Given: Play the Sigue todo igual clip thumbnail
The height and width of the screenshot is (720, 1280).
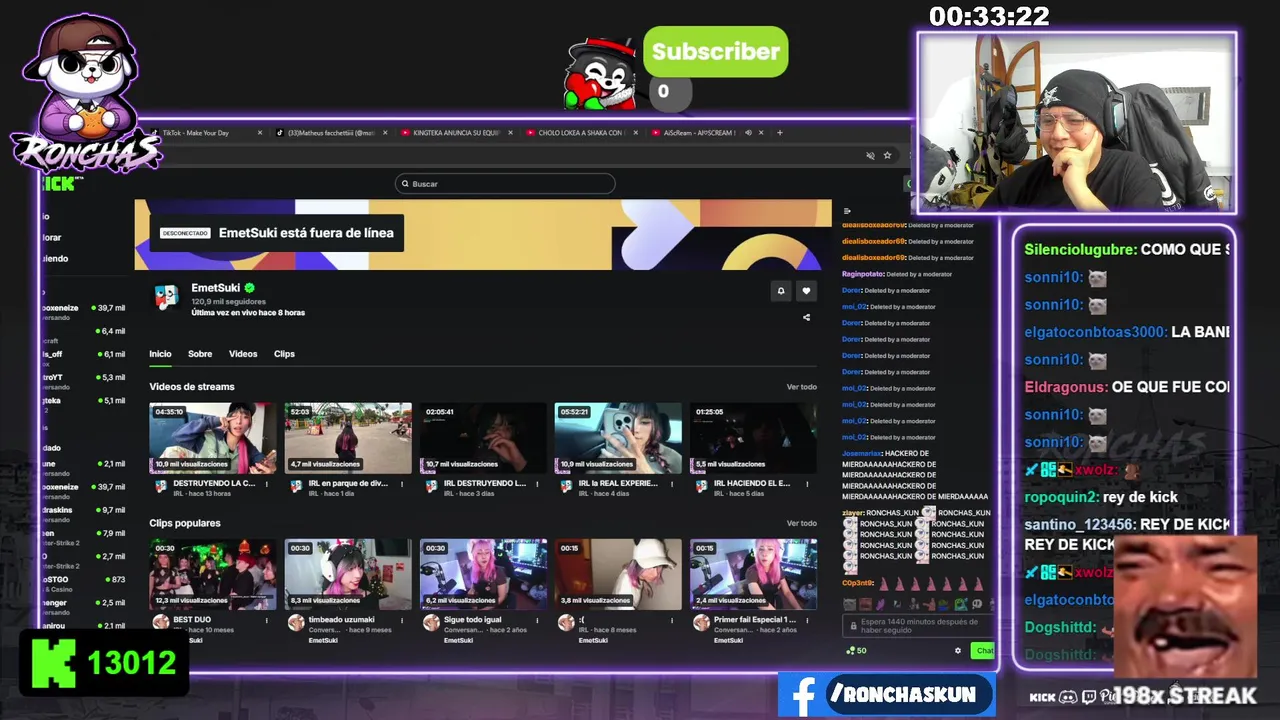Looking at the screenshot, I should 483,574.
